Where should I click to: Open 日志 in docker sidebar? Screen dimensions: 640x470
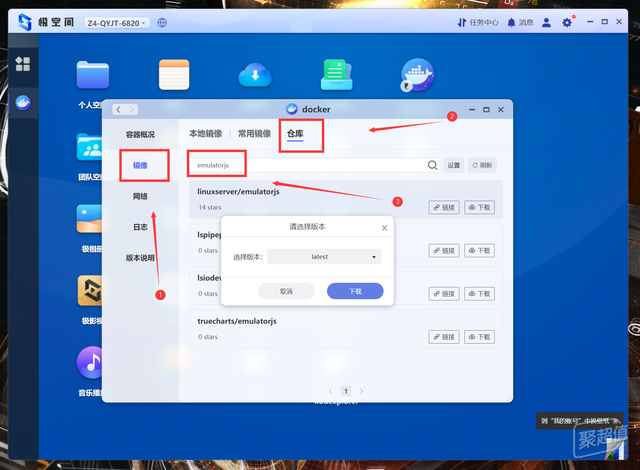[140, 227]
